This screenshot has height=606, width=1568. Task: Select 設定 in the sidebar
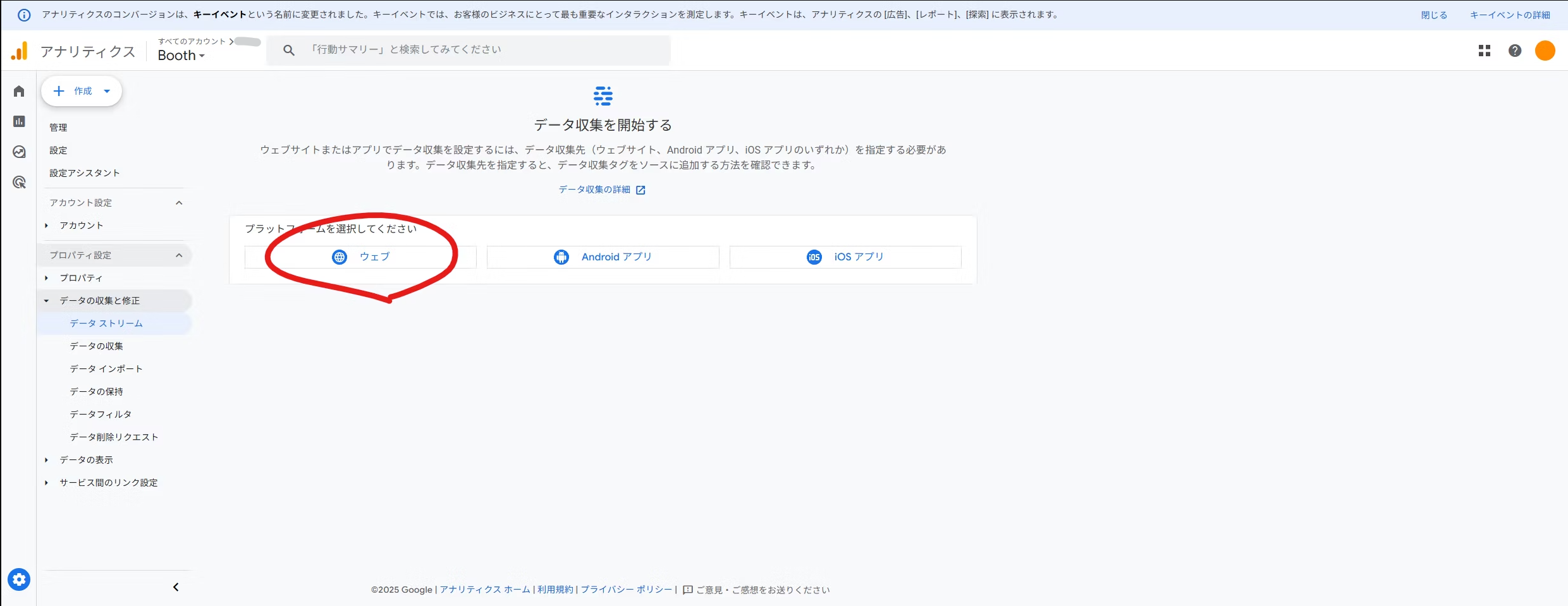click(x=58, y=150)
